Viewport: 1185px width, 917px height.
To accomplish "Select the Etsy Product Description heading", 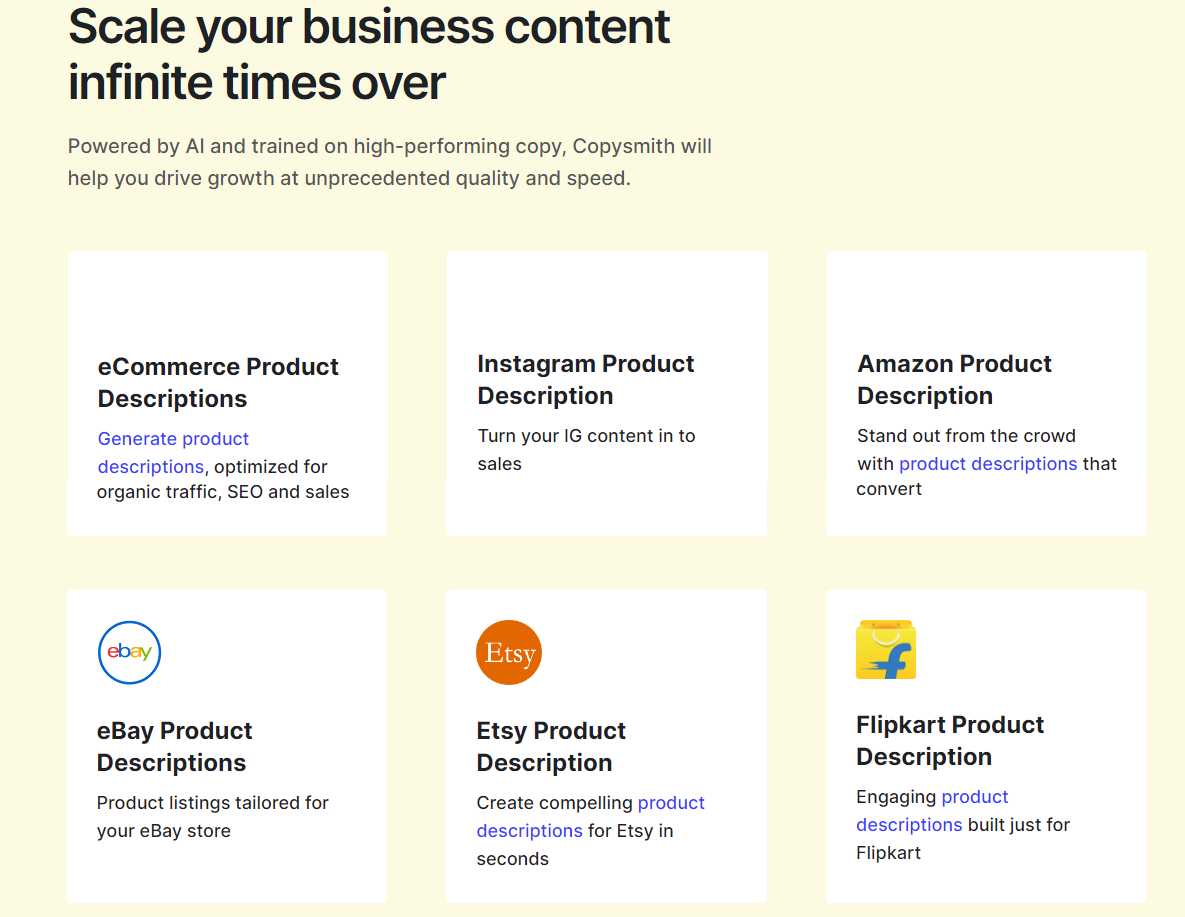I will point(550,746).
